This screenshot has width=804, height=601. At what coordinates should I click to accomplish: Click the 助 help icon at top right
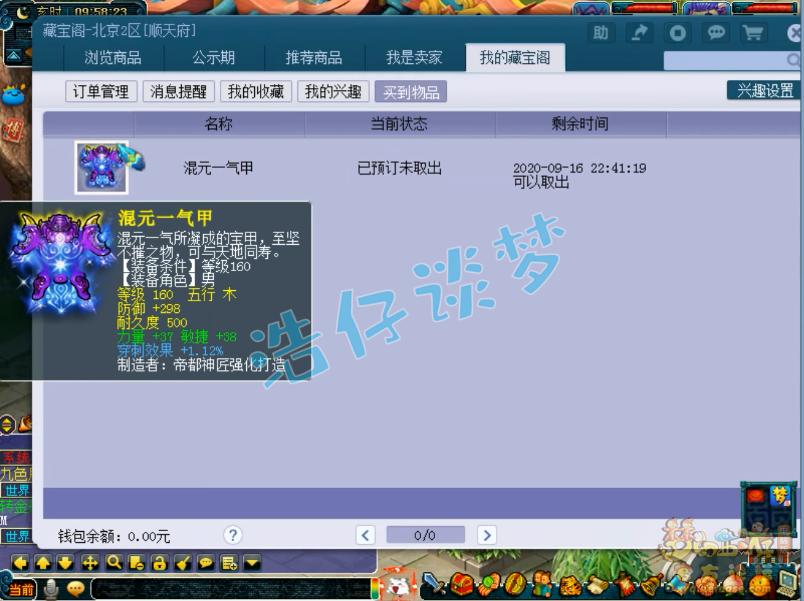pyautogui.click(x=600, y=32)
